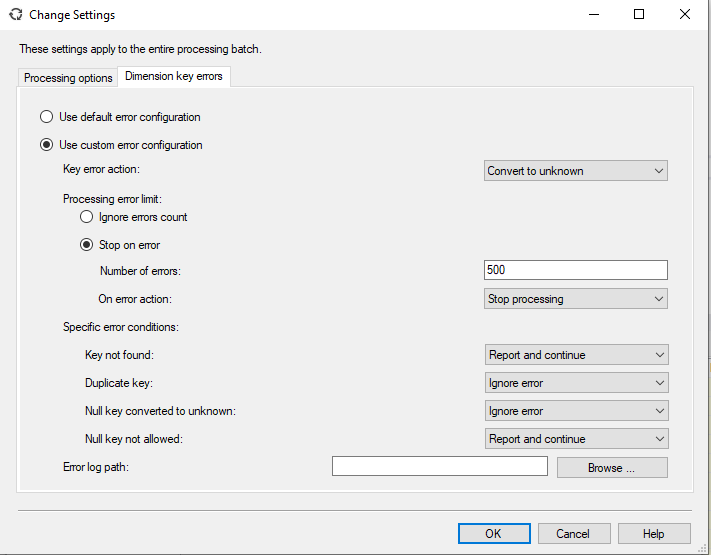Select Use custom error configuration option
The image size is (711, 555).
click(x=47, y=145)
